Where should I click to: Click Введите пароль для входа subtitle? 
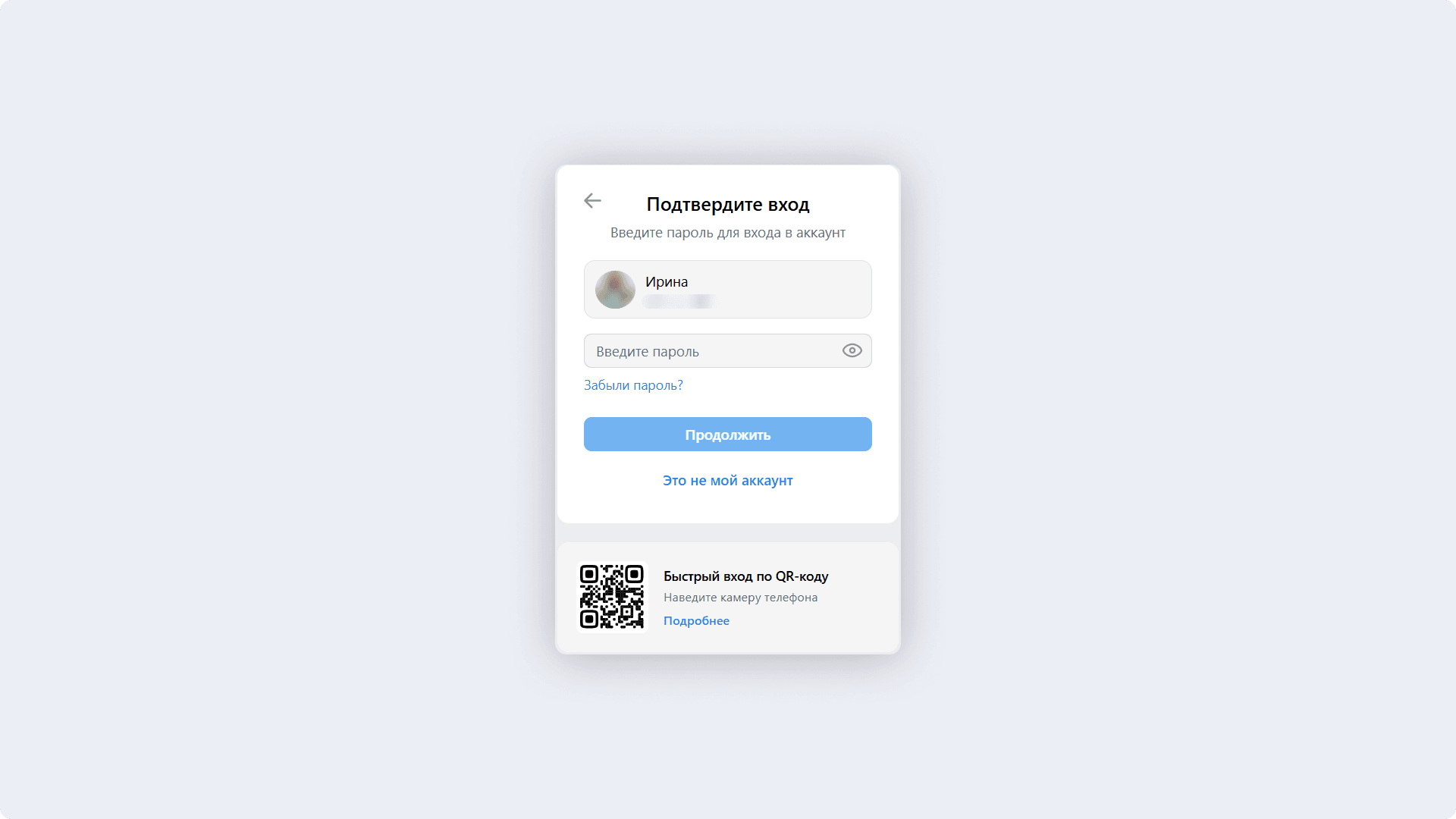point(727,233)
